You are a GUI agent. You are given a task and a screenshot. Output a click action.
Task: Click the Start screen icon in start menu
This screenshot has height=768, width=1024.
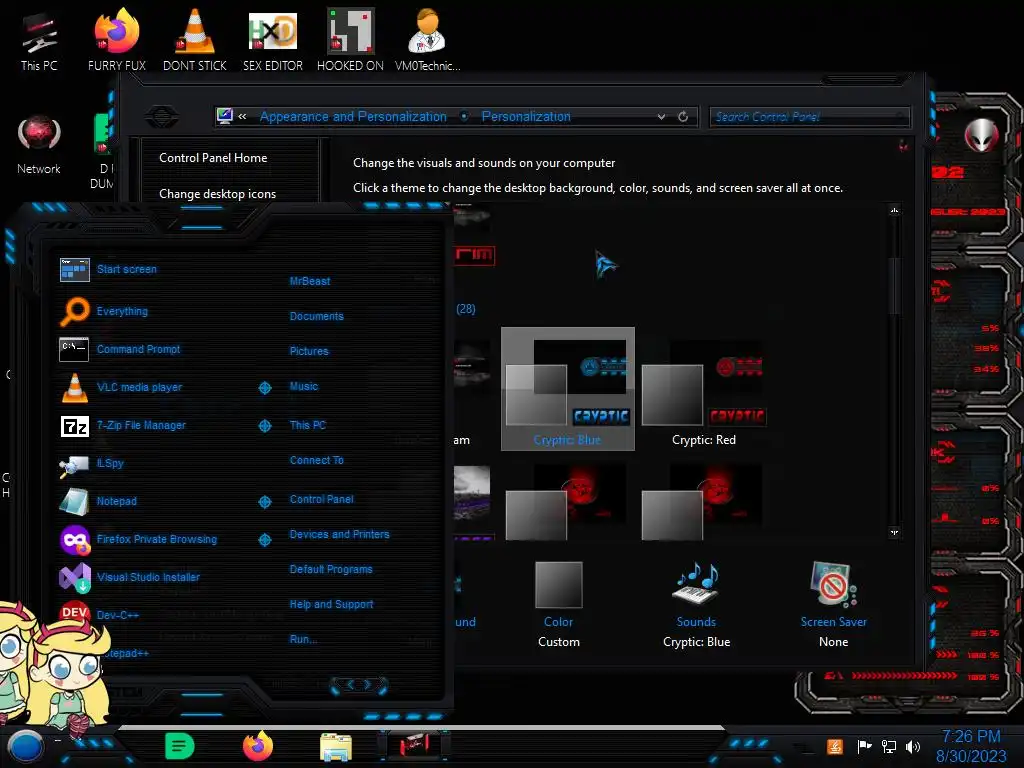[74, 269]
